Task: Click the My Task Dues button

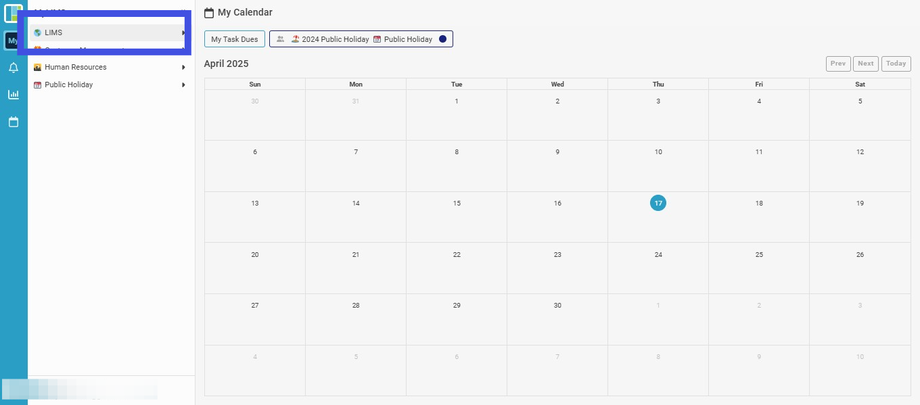Action: (x=234, y=39)
